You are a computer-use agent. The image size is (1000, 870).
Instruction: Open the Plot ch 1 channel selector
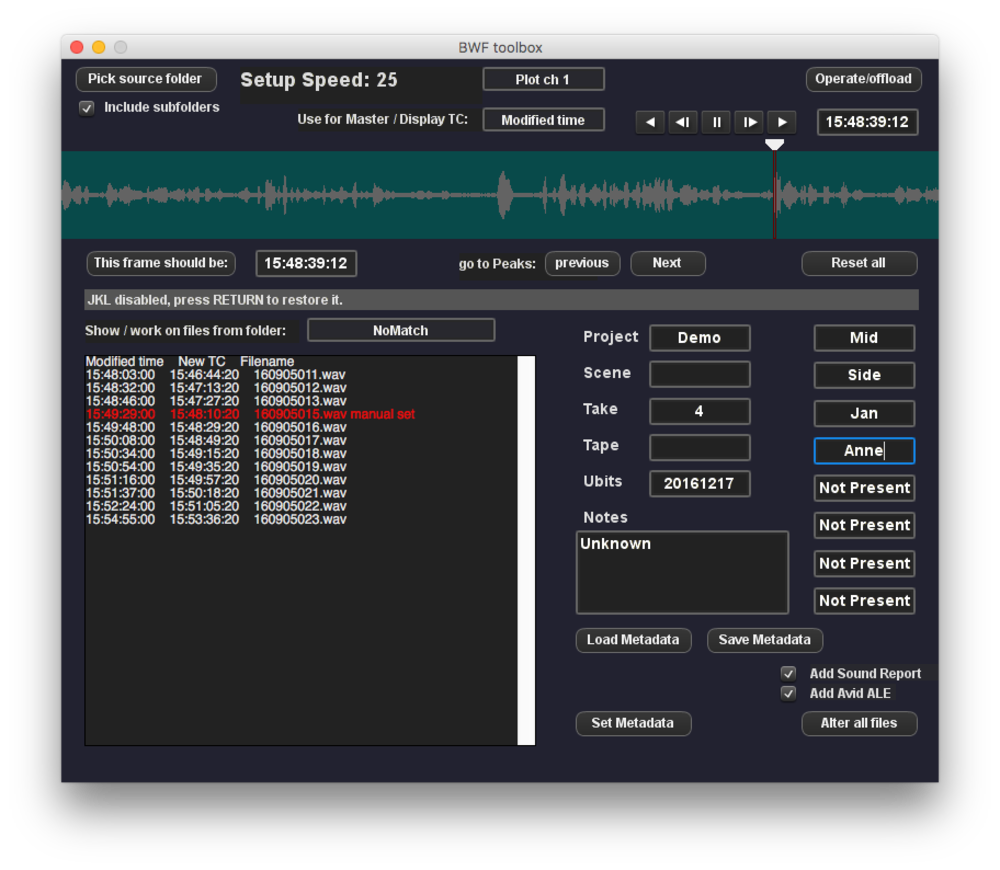(x=543, y=80)
